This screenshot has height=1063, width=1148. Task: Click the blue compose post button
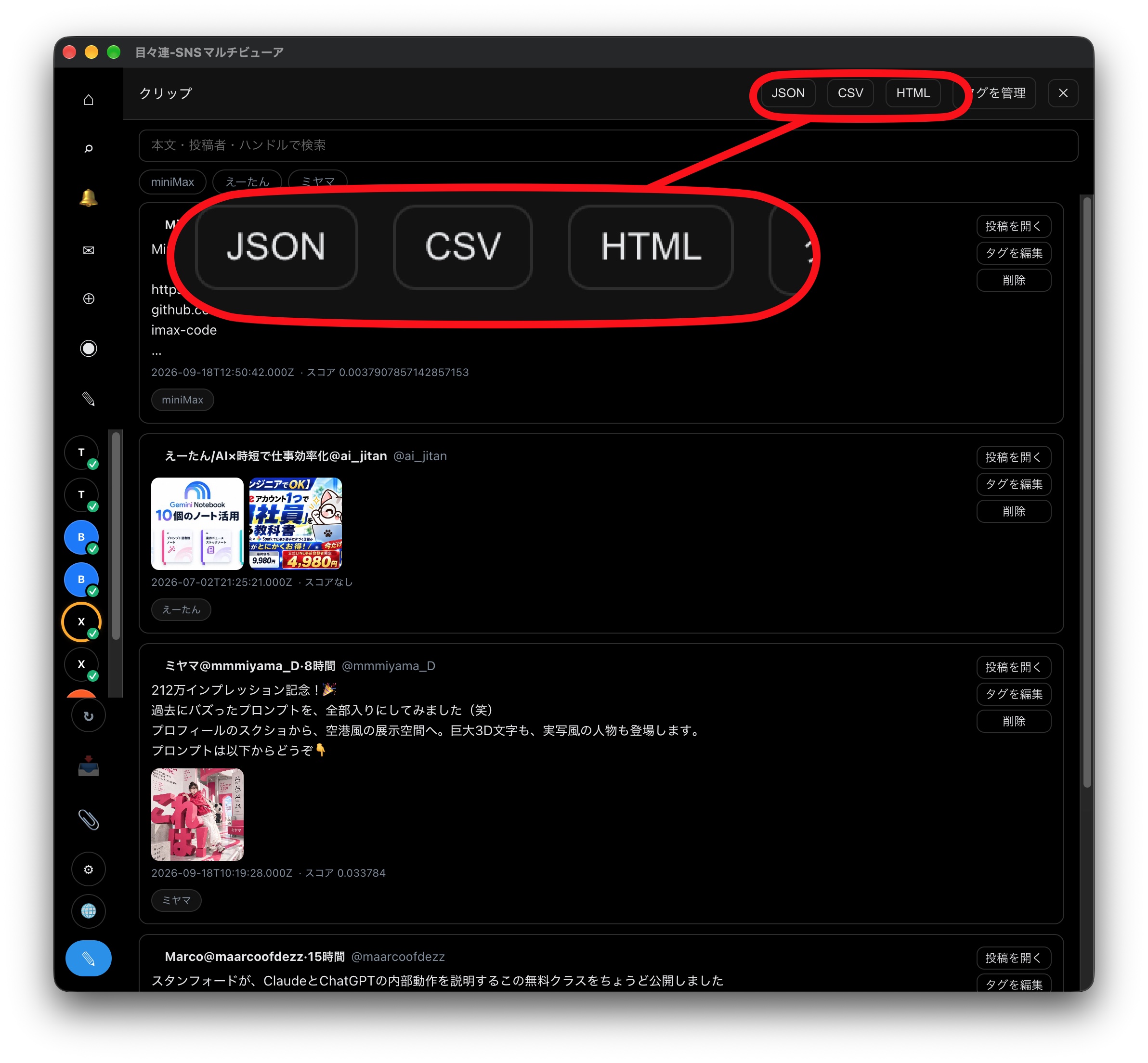(x=88, y=959)
